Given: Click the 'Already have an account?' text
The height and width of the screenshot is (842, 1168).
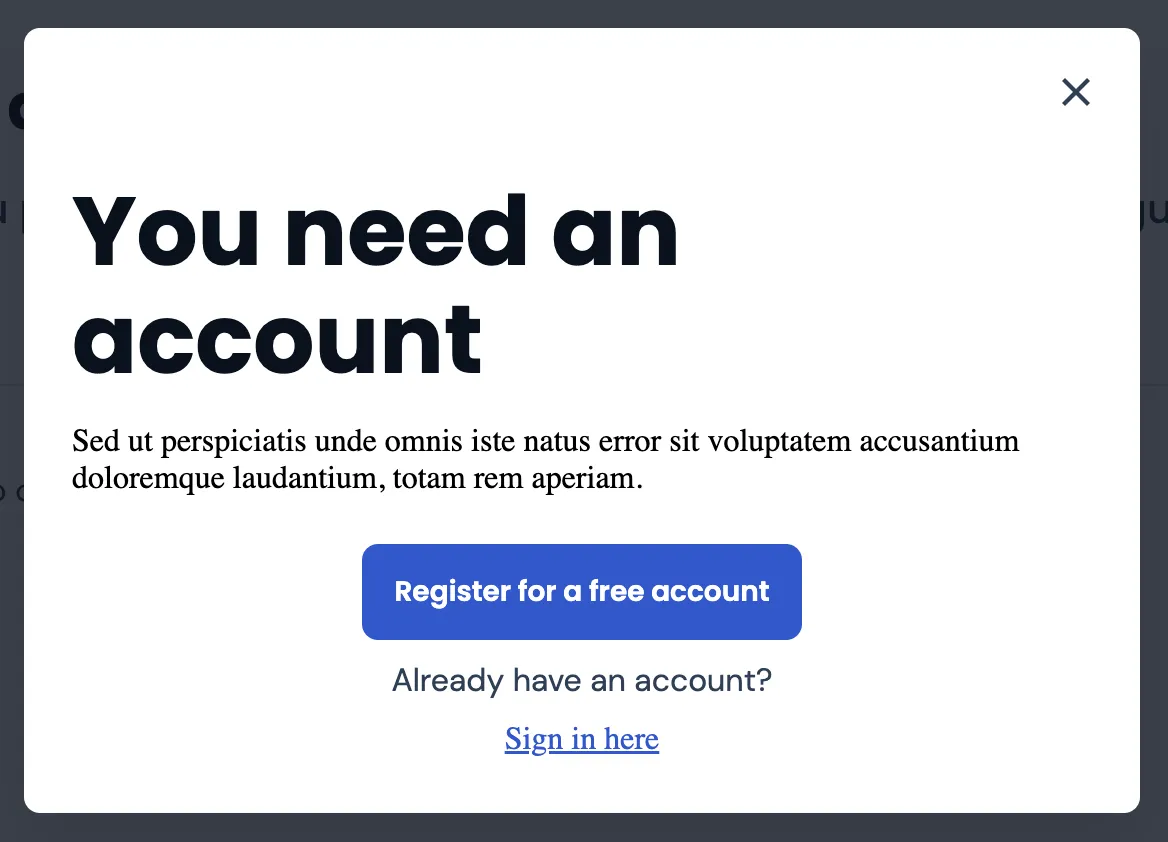Looking at the screenshot, I should pyautogui.click(x=581, y=681).
